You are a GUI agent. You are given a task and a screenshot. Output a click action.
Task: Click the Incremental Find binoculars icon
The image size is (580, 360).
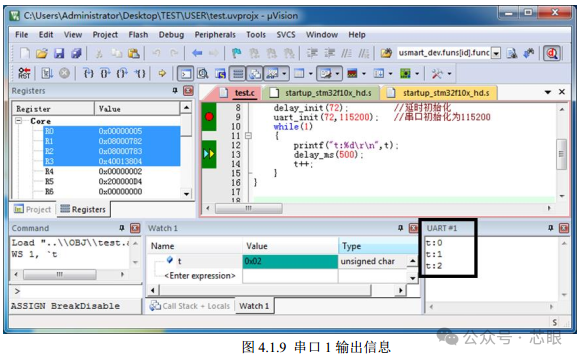point(529,53)
